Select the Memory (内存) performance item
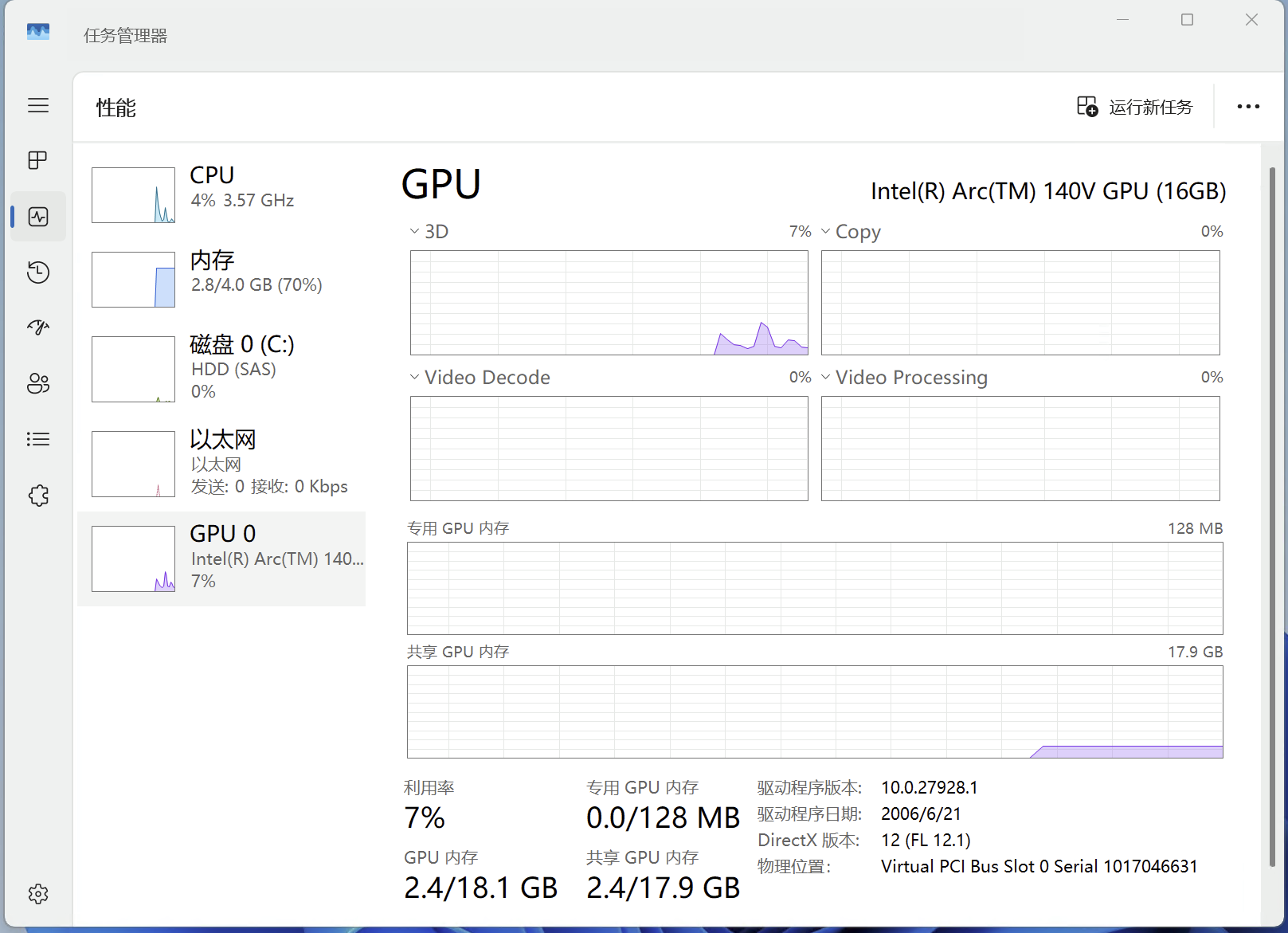This screenshot has height=933, width=1288. pos(221,279)
